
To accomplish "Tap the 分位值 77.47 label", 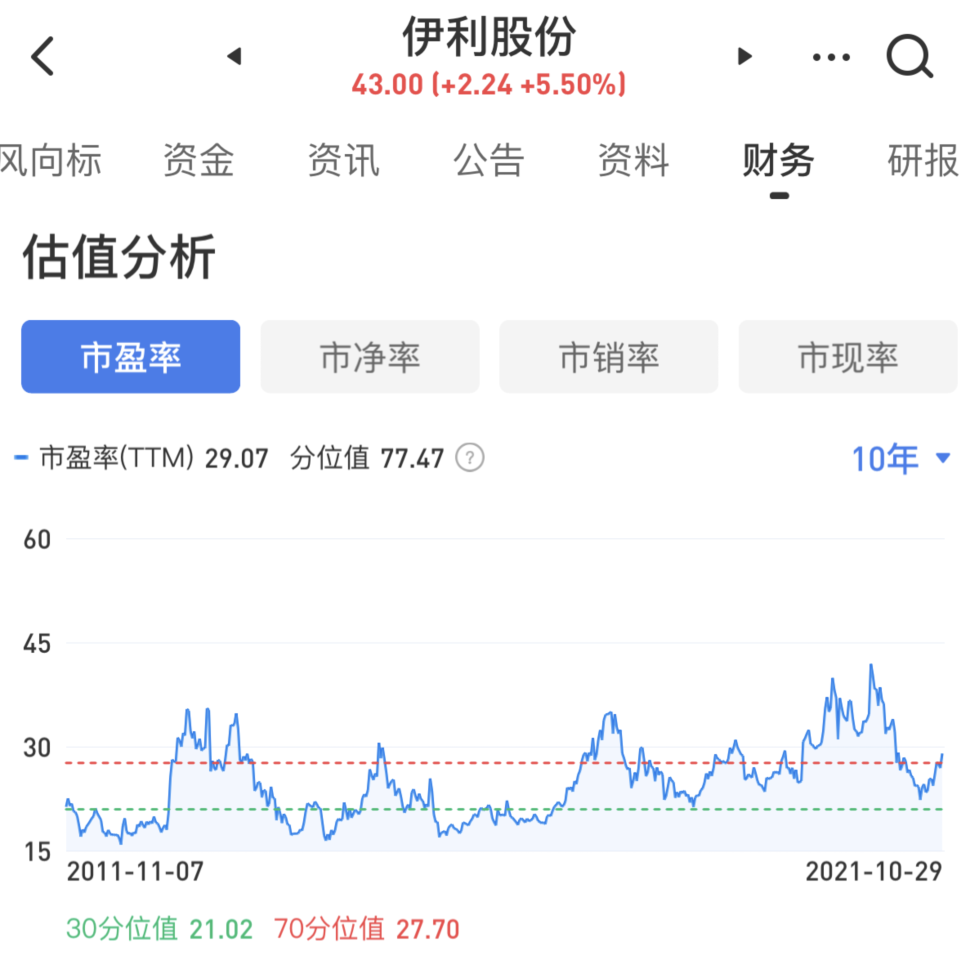I will click(367, 459).
